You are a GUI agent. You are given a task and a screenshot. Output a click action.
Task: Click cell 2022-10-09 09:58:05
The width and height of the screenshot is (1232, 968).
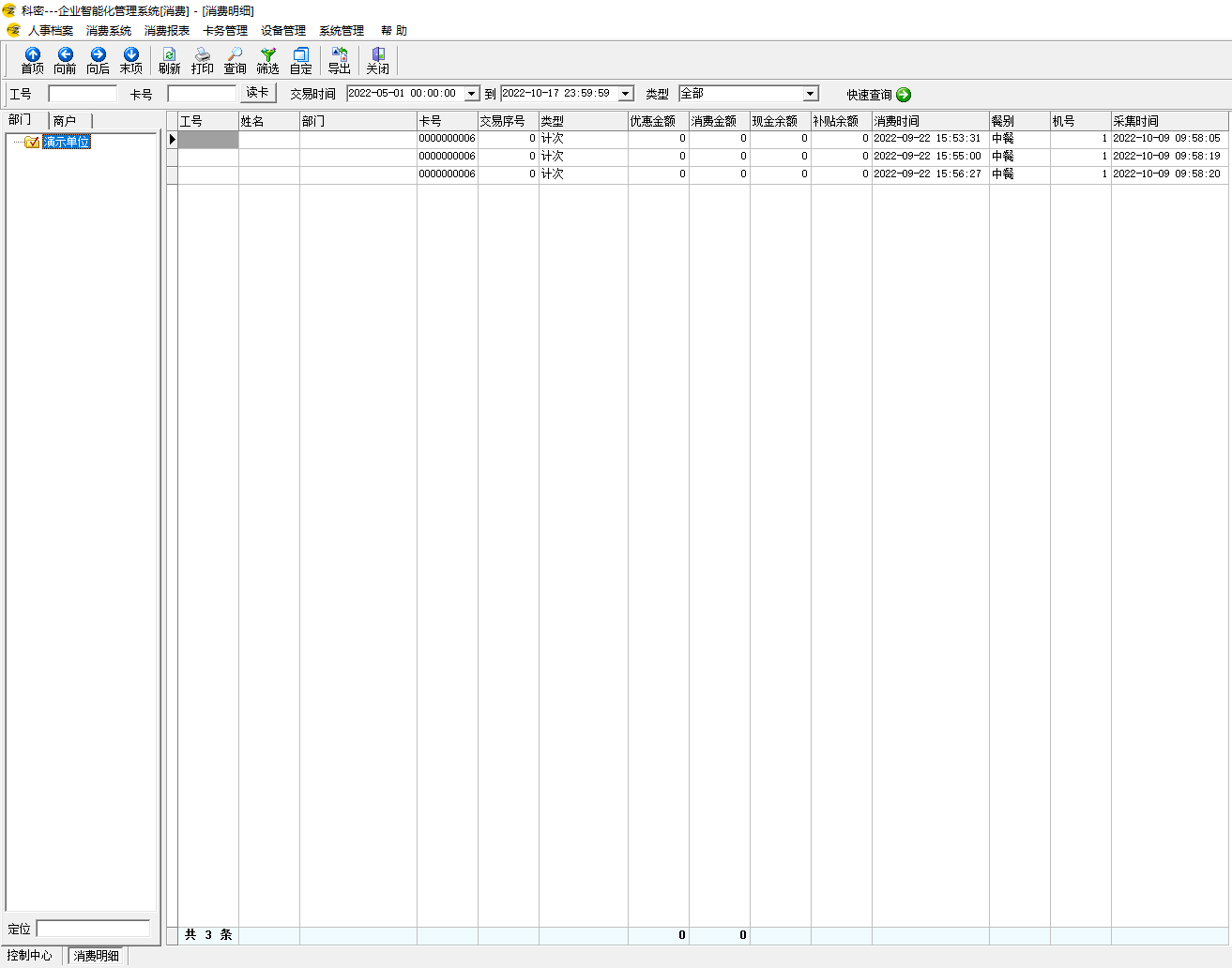tap(1170, 139)
